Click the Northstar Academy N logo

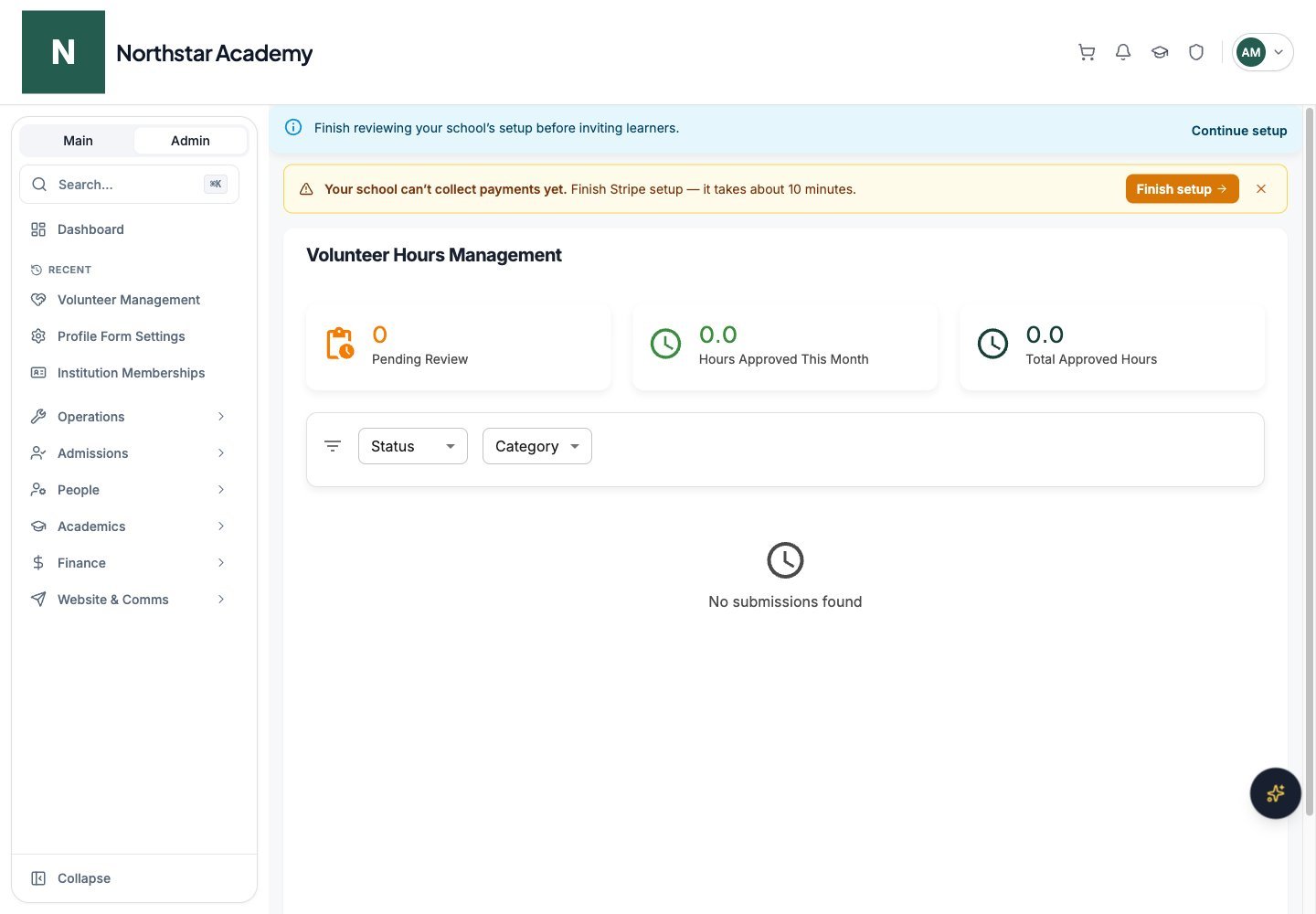63,52
